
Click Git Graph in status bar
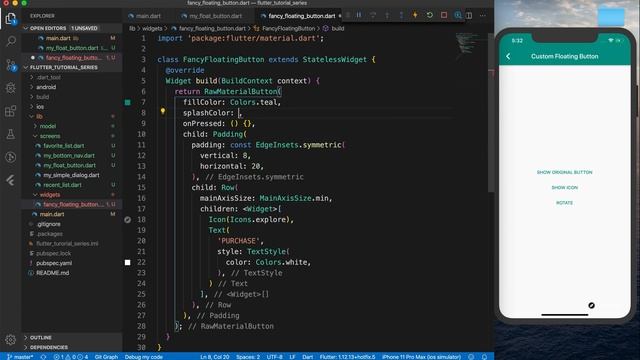(x=106, y=357)
